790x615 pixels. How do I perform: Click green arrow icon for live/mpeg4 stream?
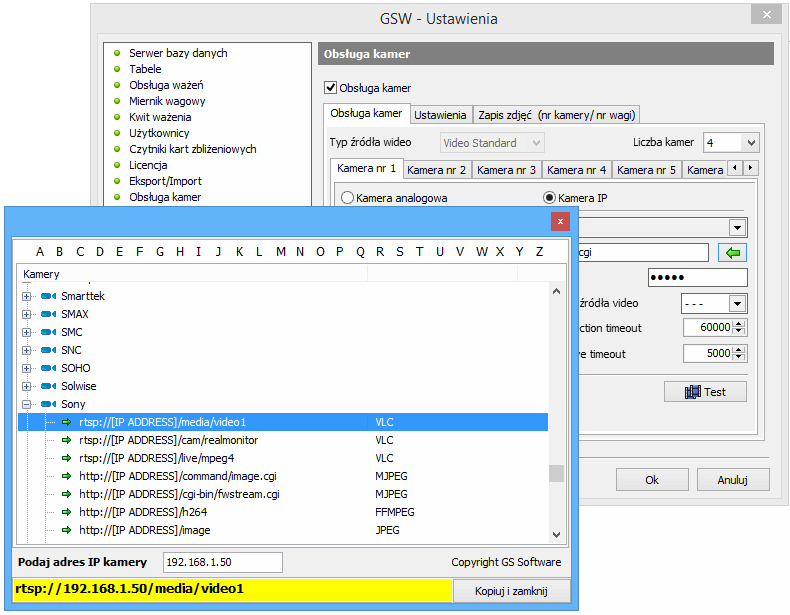point(67,459)
